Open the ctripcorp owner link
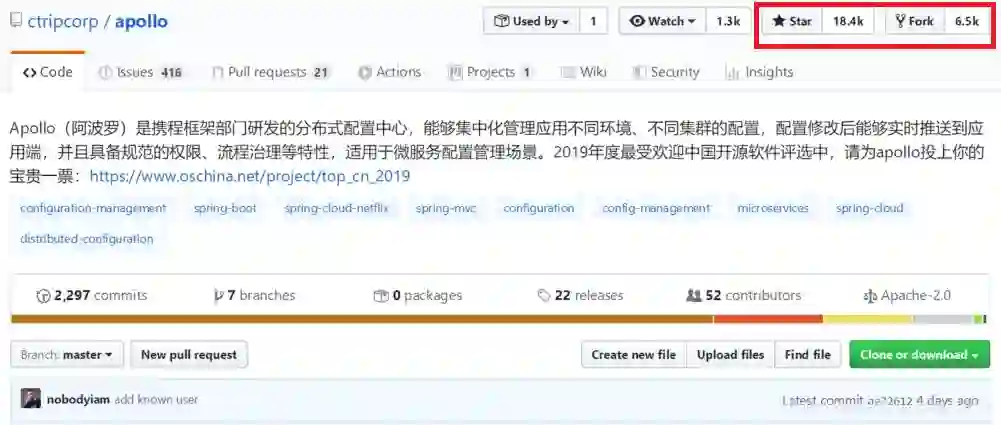This screenshot has width=1001, height=425. tap(63, 22)
